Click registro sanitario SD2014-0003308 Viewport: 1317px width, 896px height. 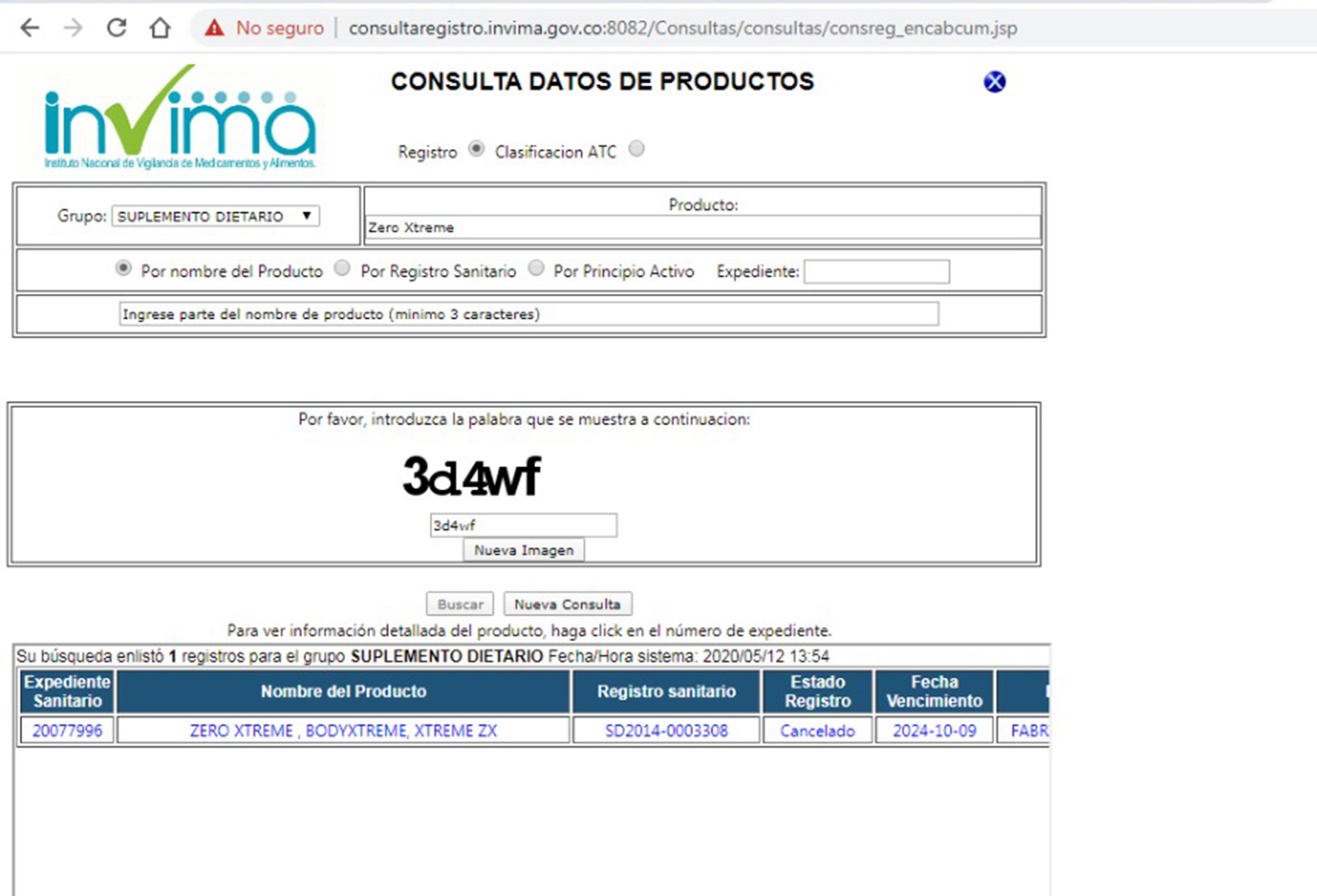667,731
